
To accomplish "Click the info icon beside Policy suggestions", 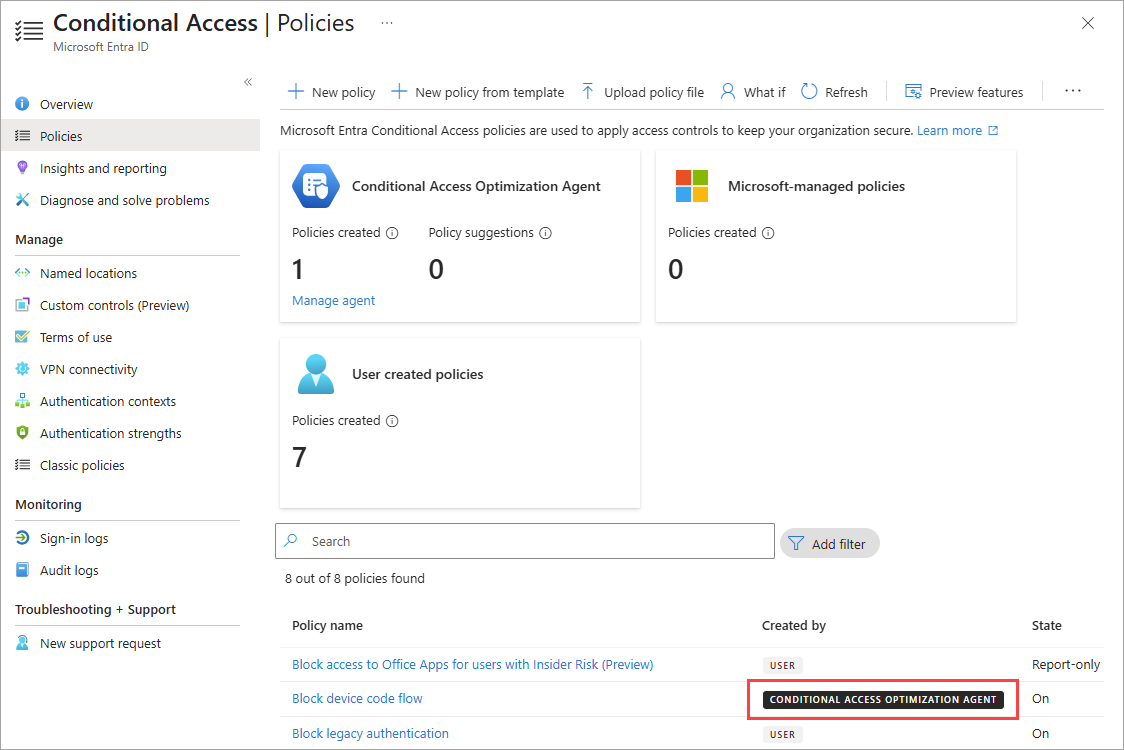I will pyautogui.click(x=545, y=233).
